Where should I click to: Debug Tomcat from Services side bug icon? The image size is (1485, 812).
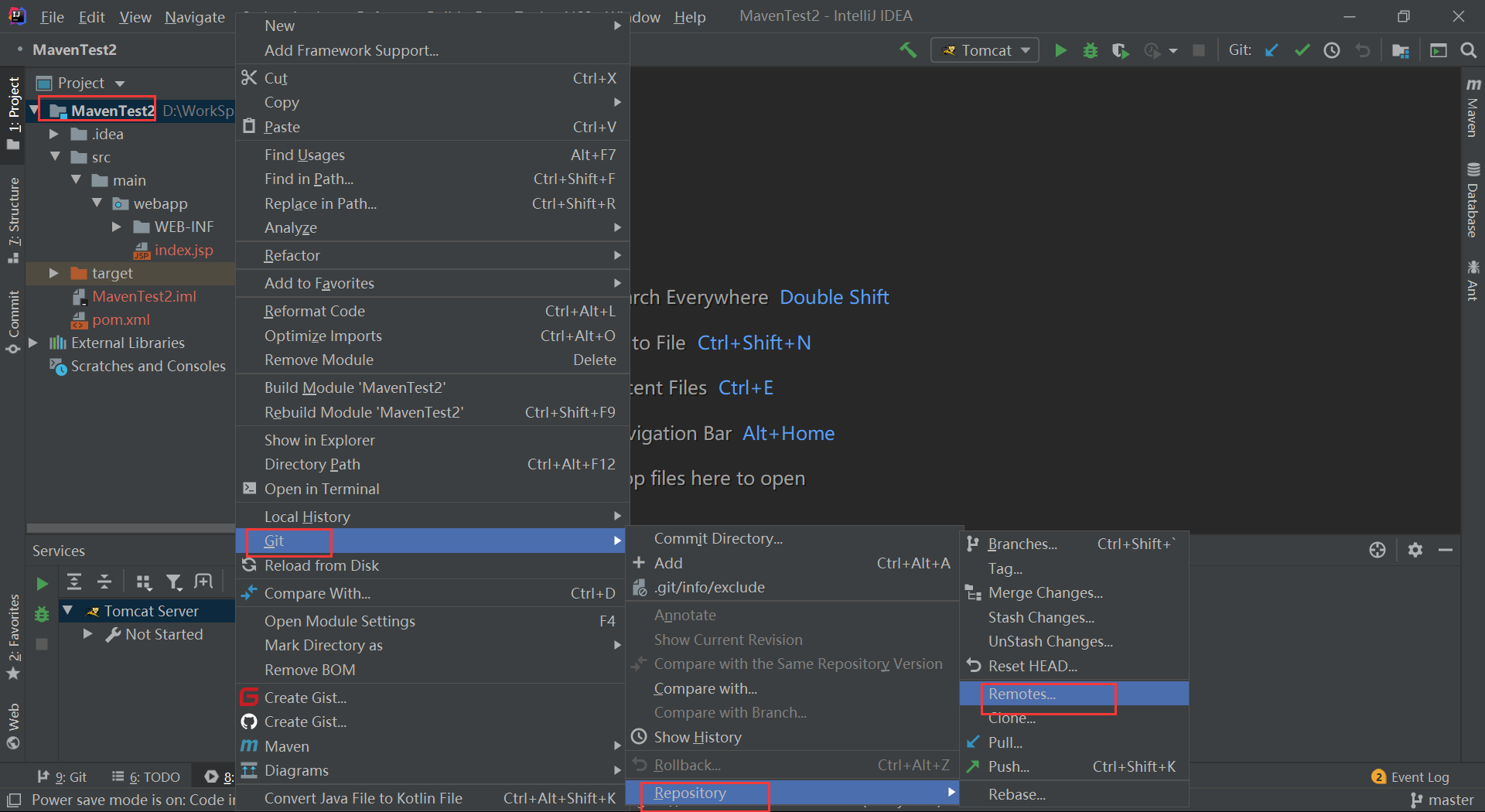pyautogui.click(x=42, y=614)
